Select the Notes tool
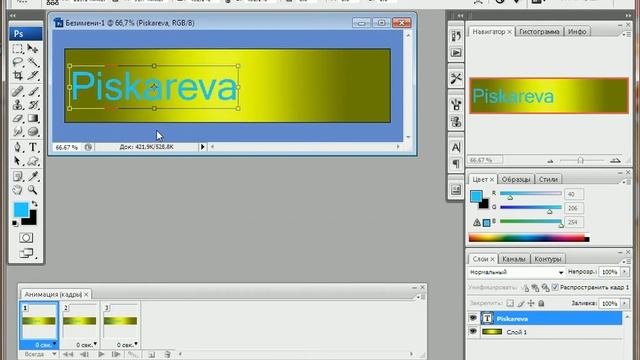 click(18, 176)
